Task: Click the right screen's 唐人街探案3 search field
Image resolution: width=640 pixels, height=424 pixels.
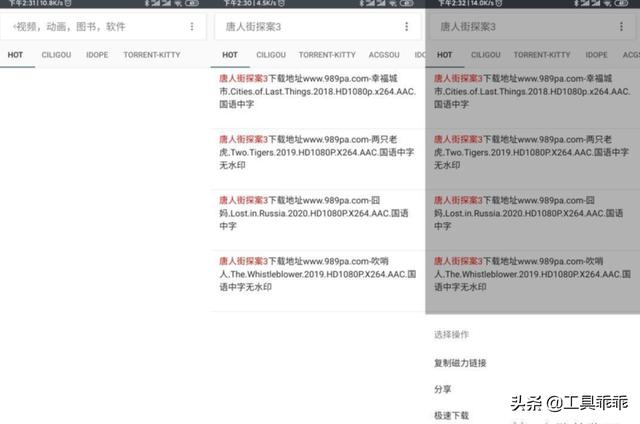Action: 533,27
